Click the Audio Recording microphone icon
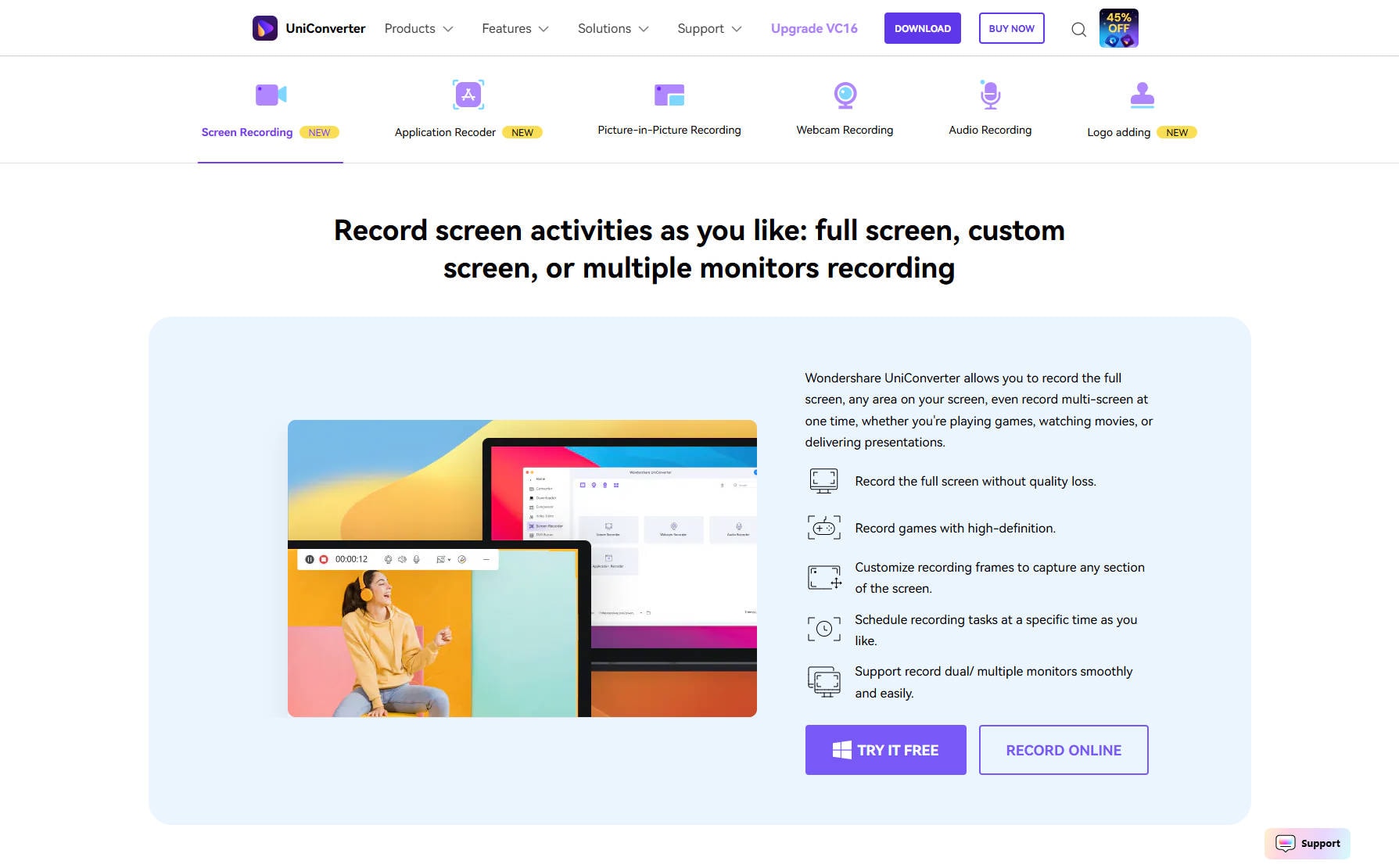Screen dimensions: 1399x868 [x=990, y=94]
